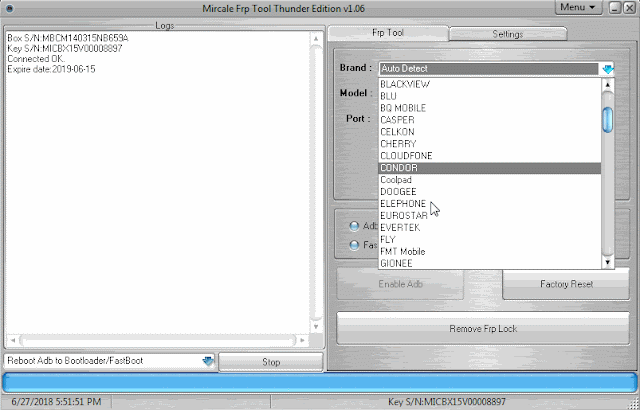The width and height of the screenshot is (640, 410).
Task: Collapse the Brand dropdown arrow
Action: pyautogui.click(x=608, y=69)
